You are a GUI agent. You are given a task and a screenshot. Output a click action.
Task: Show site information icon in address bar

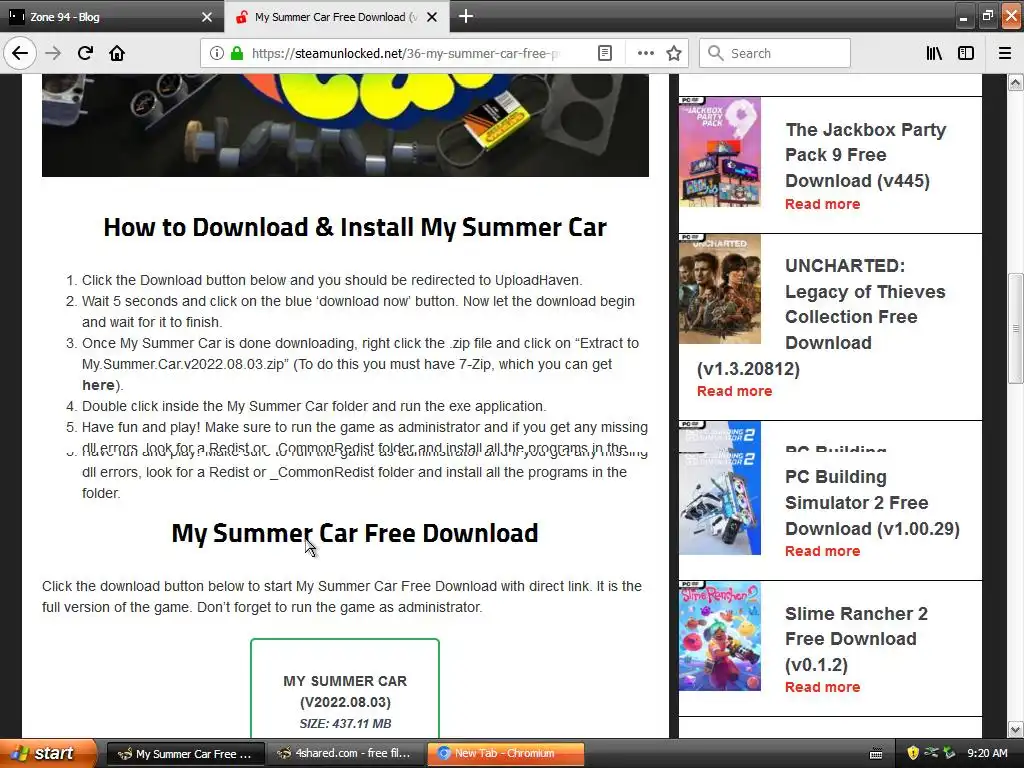coord(216,53)
